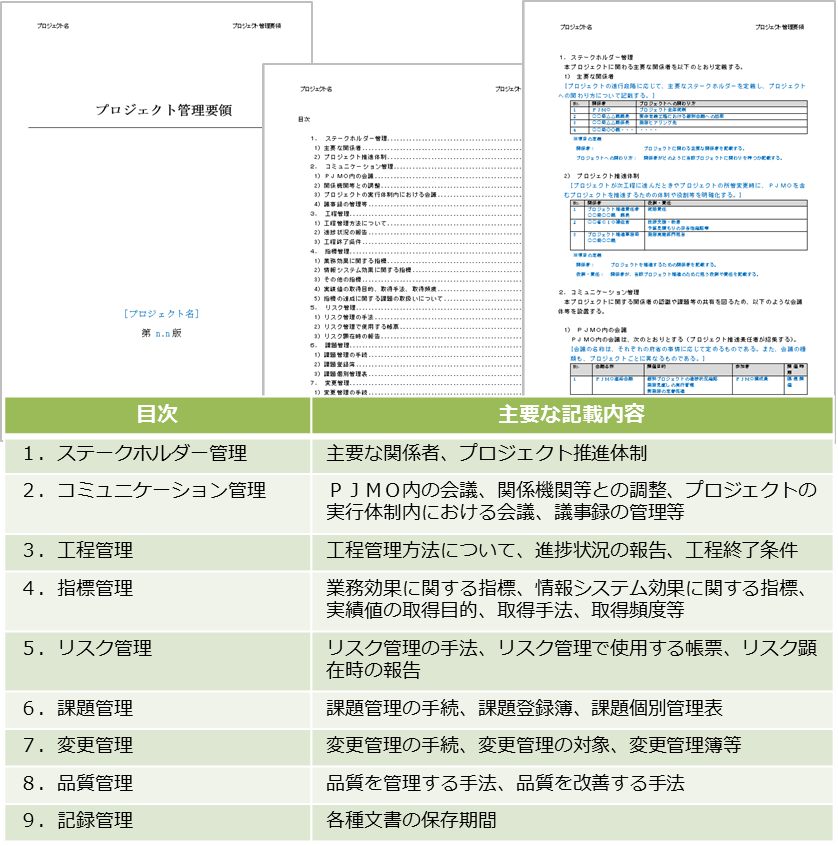This screenshot has height=846, width=838.
Task: Click table cell 4．指標管理
Action: click(x=157, y=601)
